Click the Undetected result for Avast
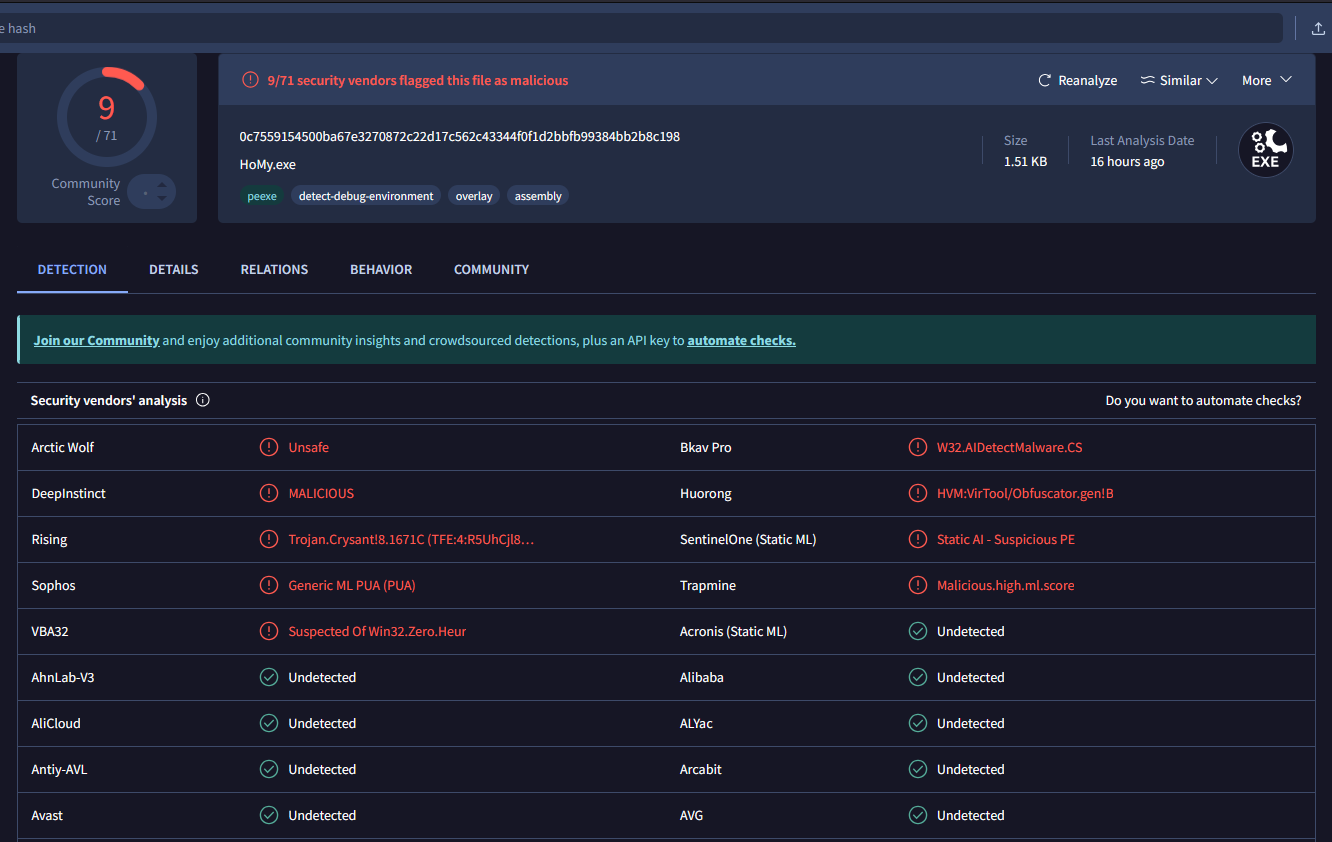Viewport: 1332px width, 842px height. coord(322,815)
